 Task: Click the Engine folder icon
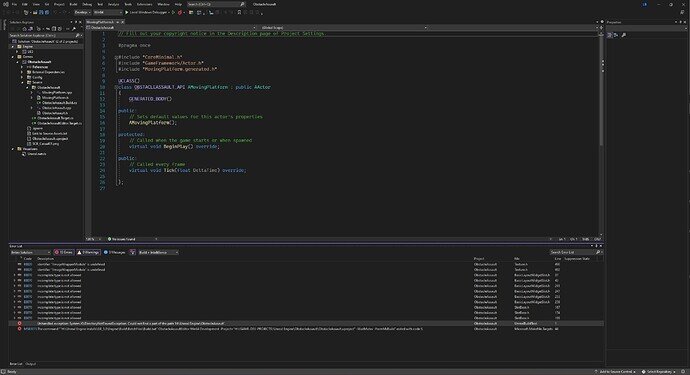click(x=19, y=46)
